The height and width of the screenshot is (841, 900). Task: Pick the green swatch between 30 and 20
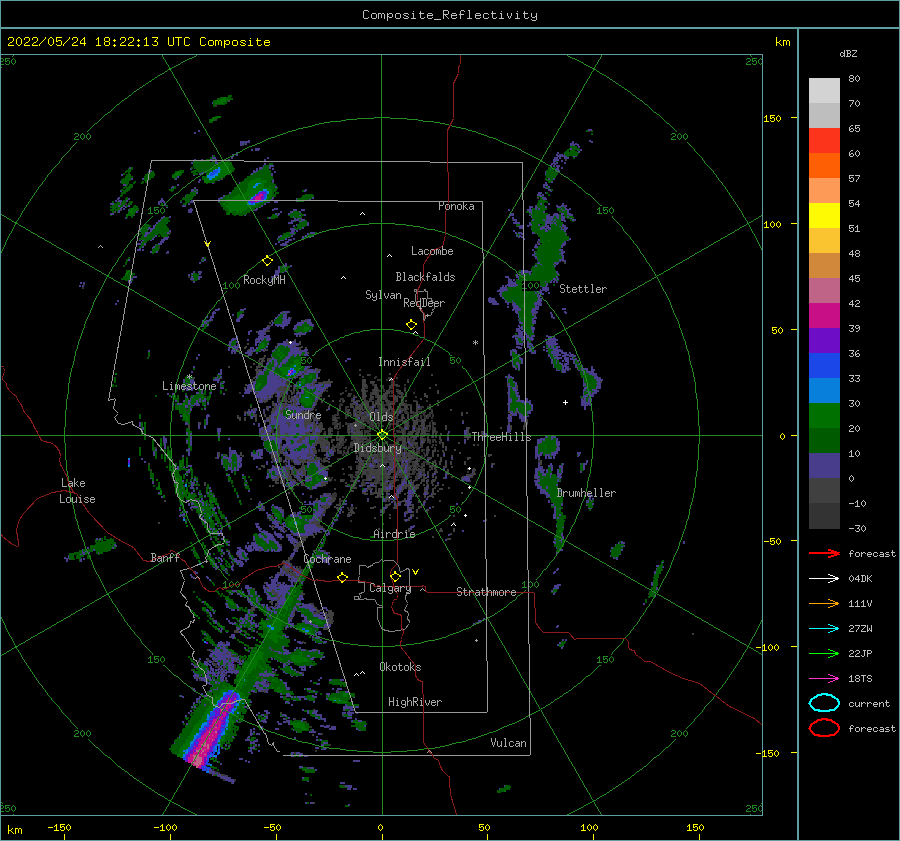point(824,416)
